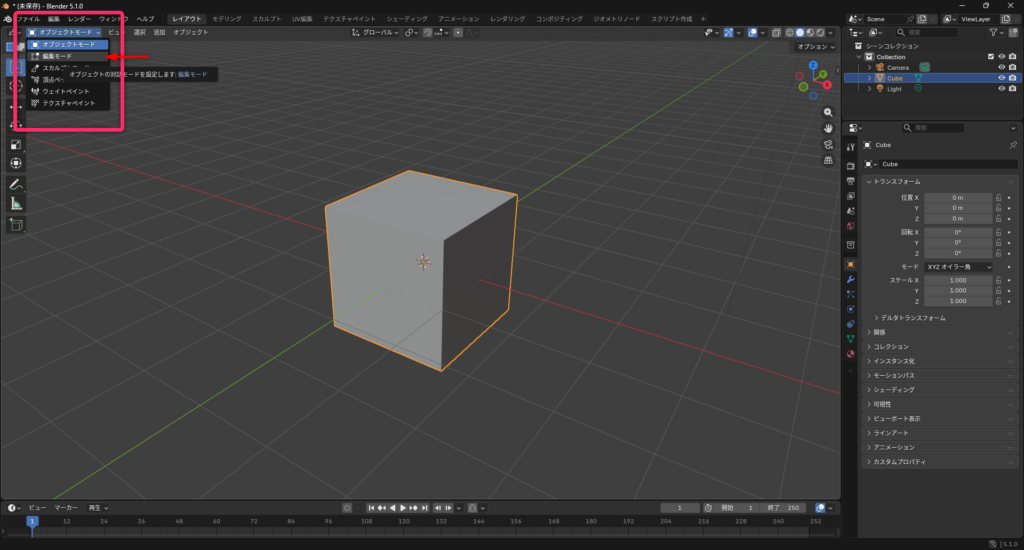Select rendered shading mode icon
This screenshot has width=1024, height=550.
820,32
